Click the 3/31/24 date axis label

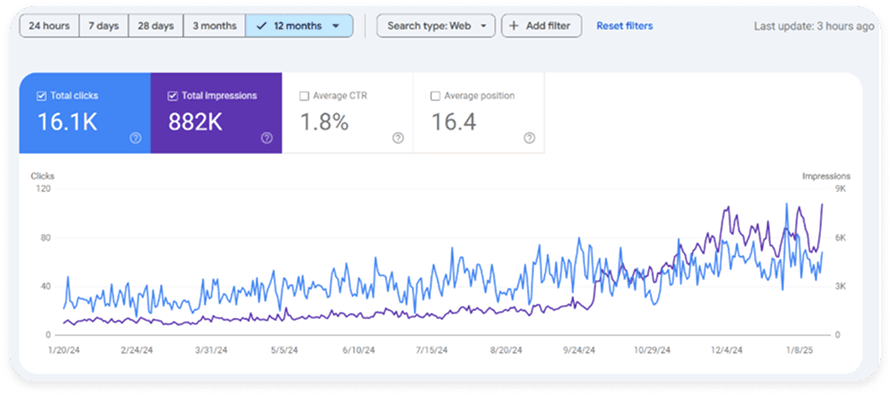click(212, 351)
